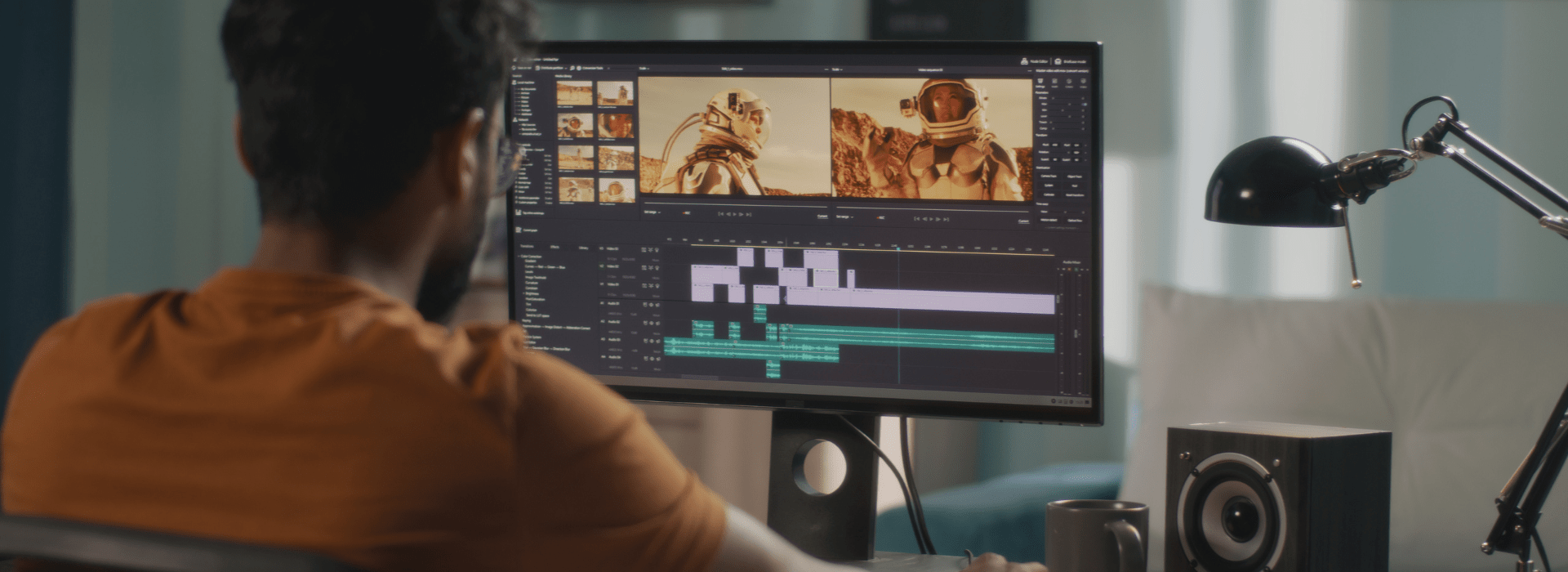
Task: Jump to end in the left viewer
Action: [749, 215]
